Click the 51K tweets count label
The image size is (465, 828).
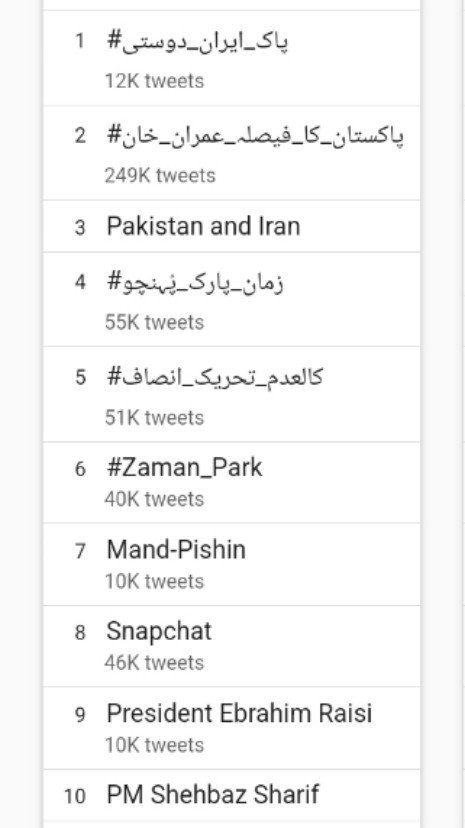coord(154,418)
